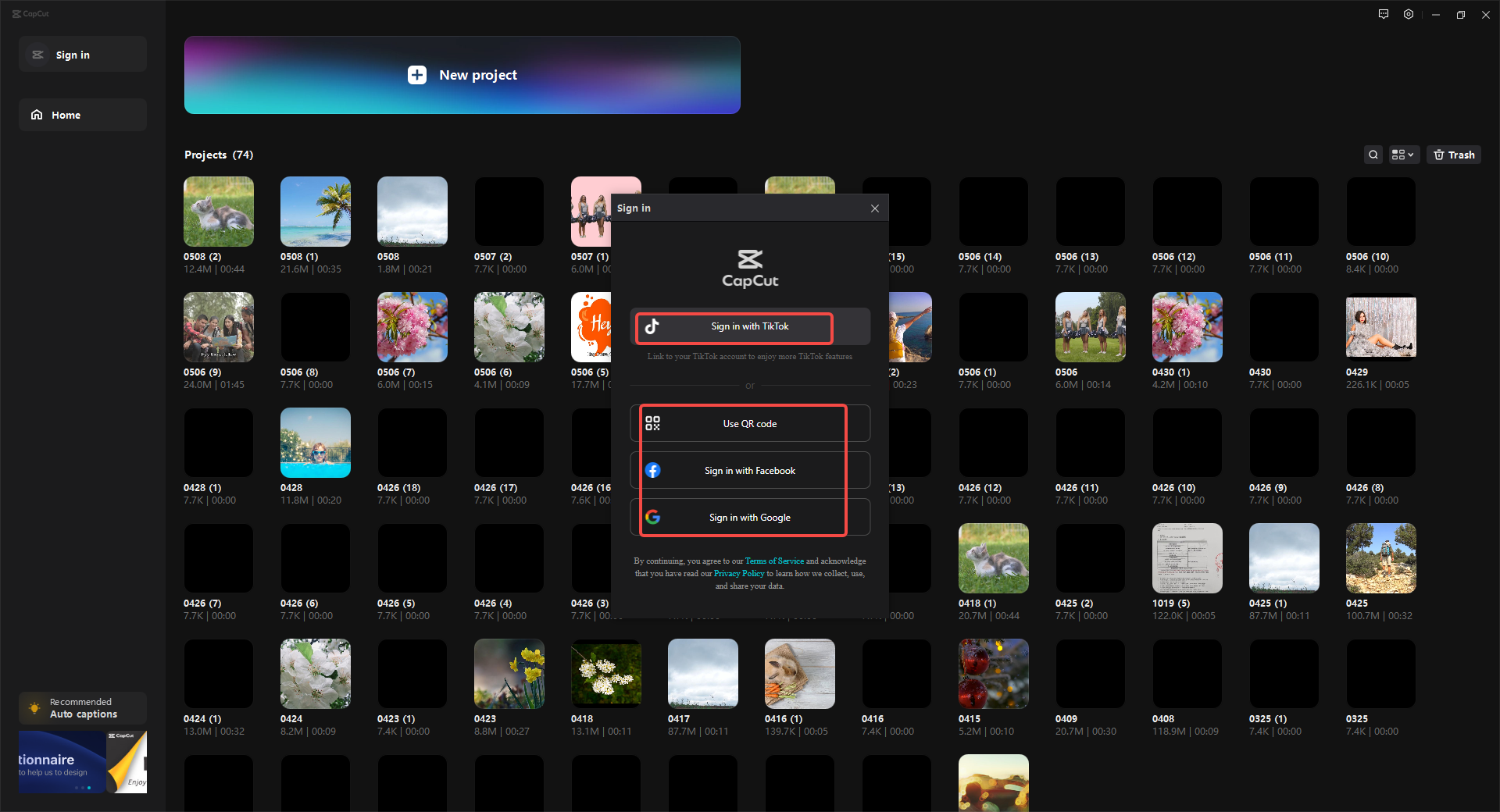Viewport: 1500px width, 812px height.
Task: Open the Terms of Service link
Action: point(774,561)
